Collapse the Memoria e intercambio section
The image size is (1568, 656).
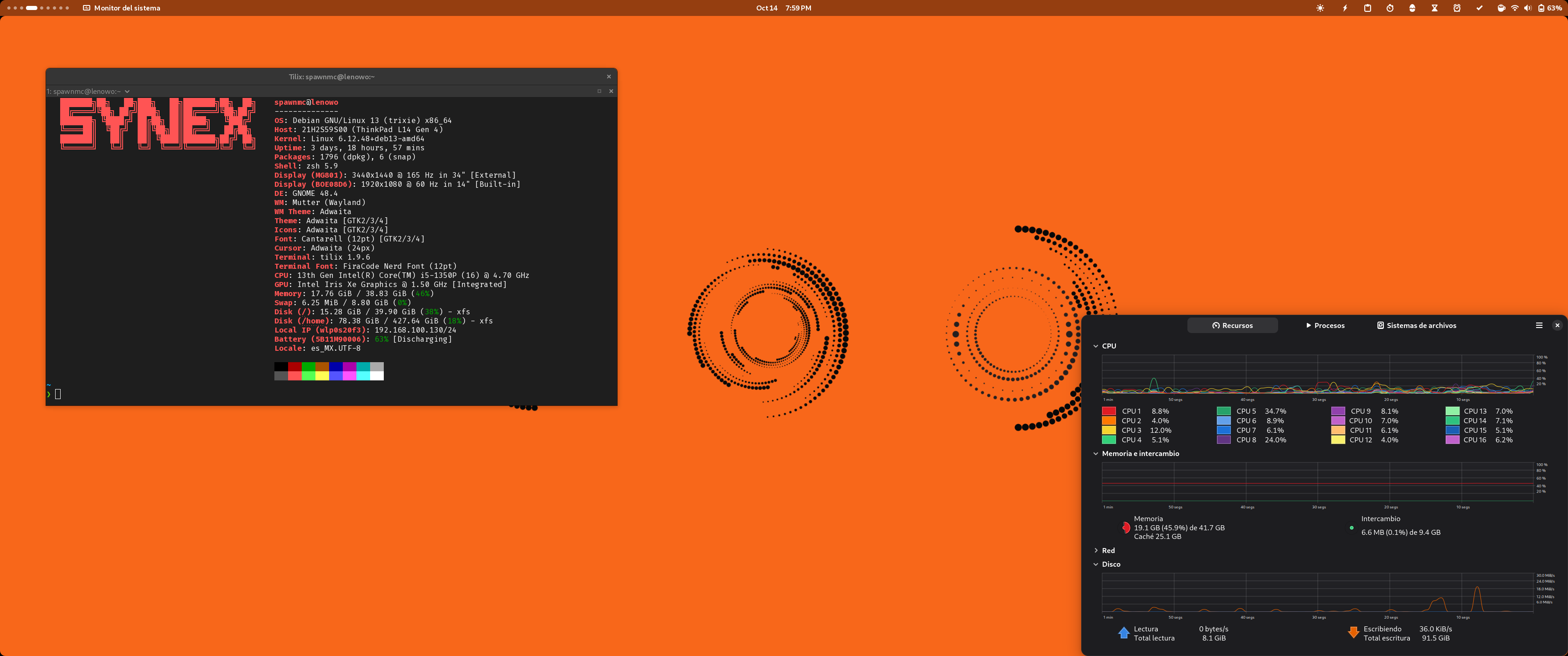1096,453
